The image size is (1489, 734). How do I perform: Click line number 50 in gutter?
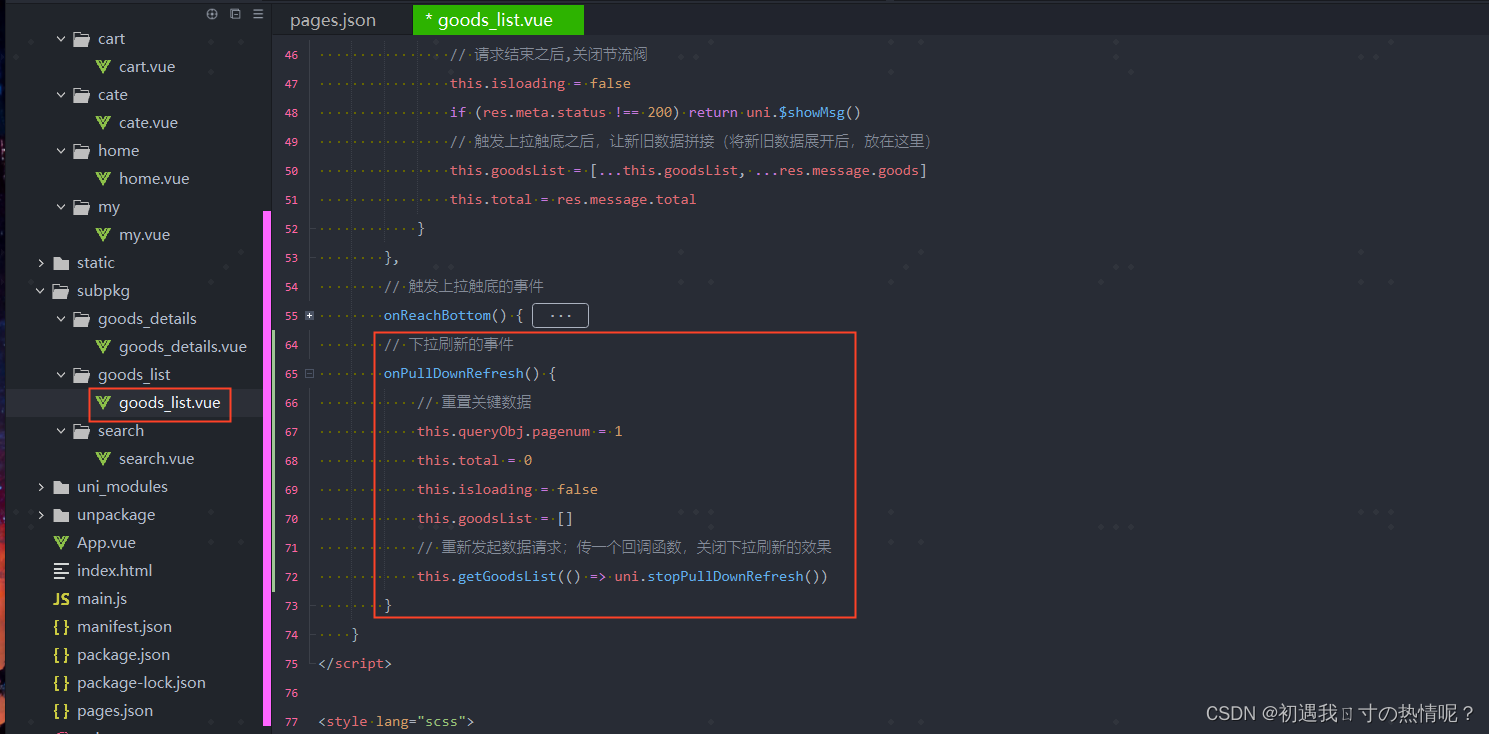point(291,171)
